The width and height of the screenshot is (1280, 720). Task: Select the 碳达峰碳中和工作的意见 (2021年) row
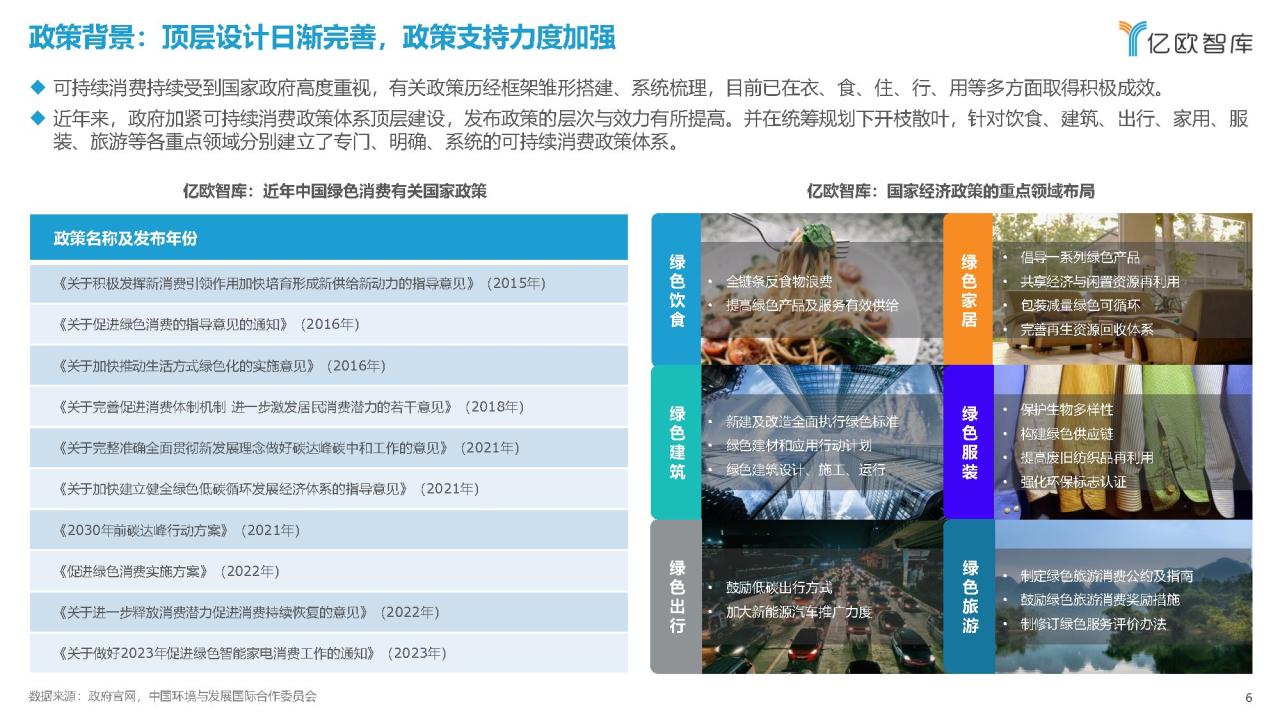[x=329, y=448]
